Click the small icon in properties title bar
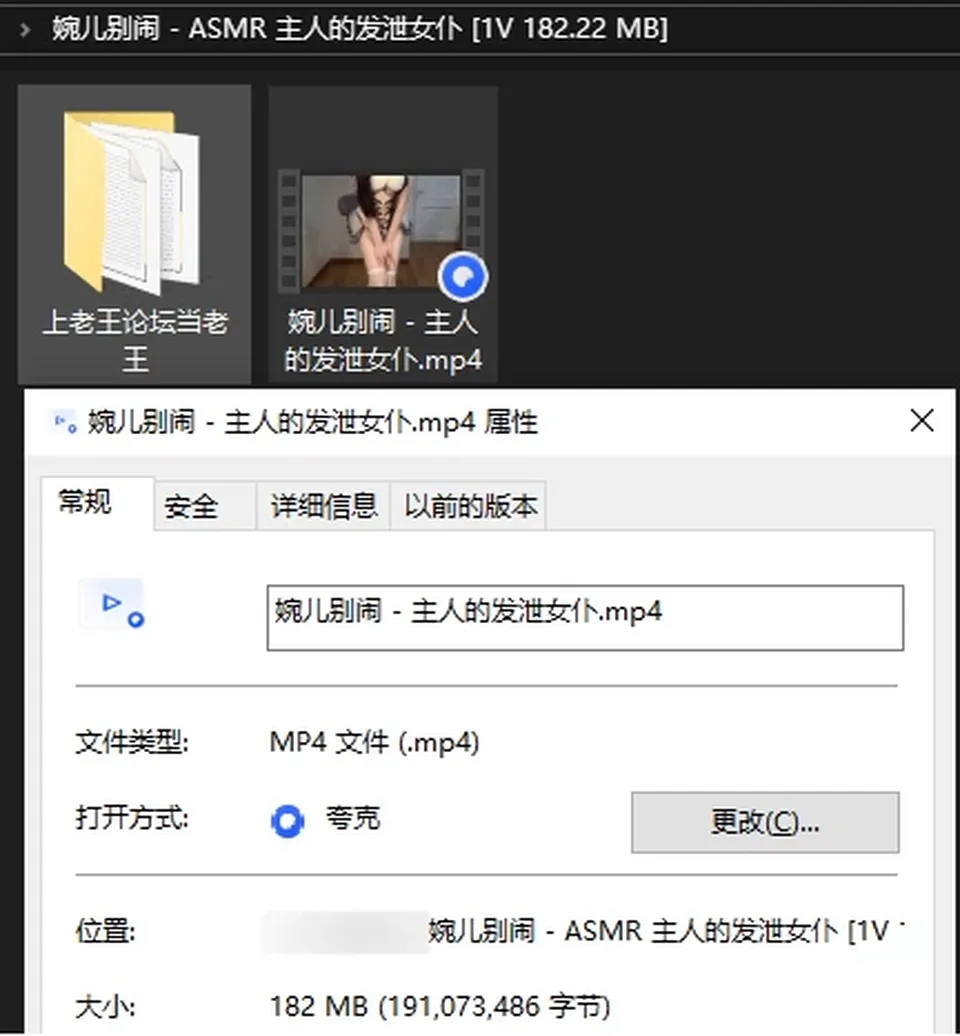960x1036 pixels. [x=65, y=422]
